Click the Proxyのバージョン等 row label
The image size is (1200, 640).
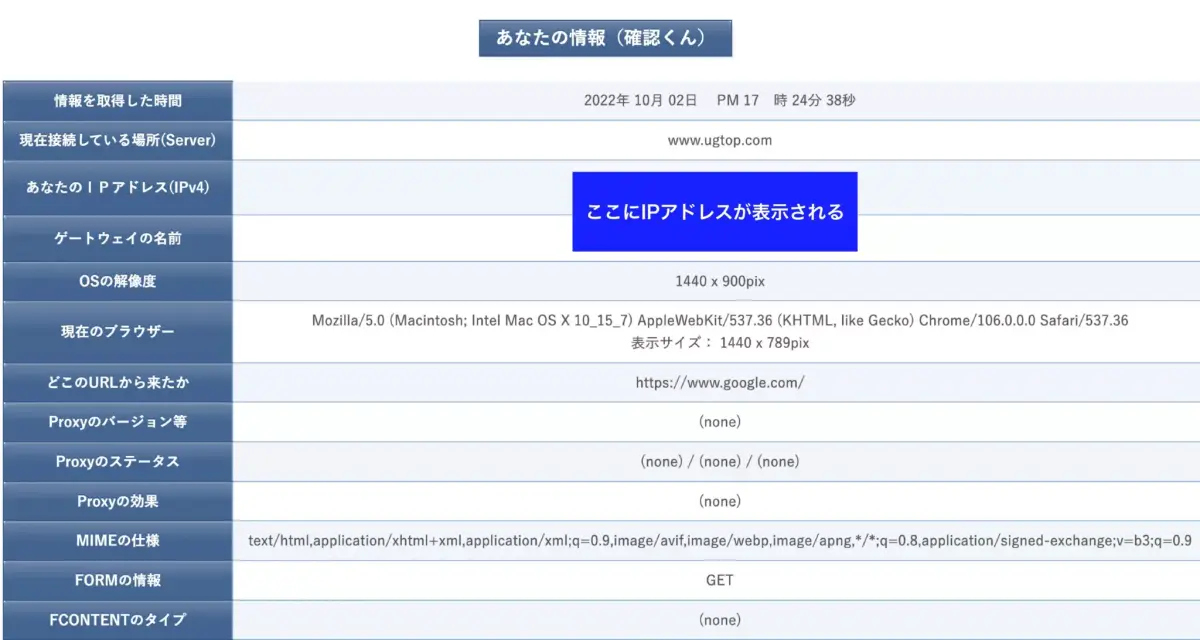click(118, 422)
